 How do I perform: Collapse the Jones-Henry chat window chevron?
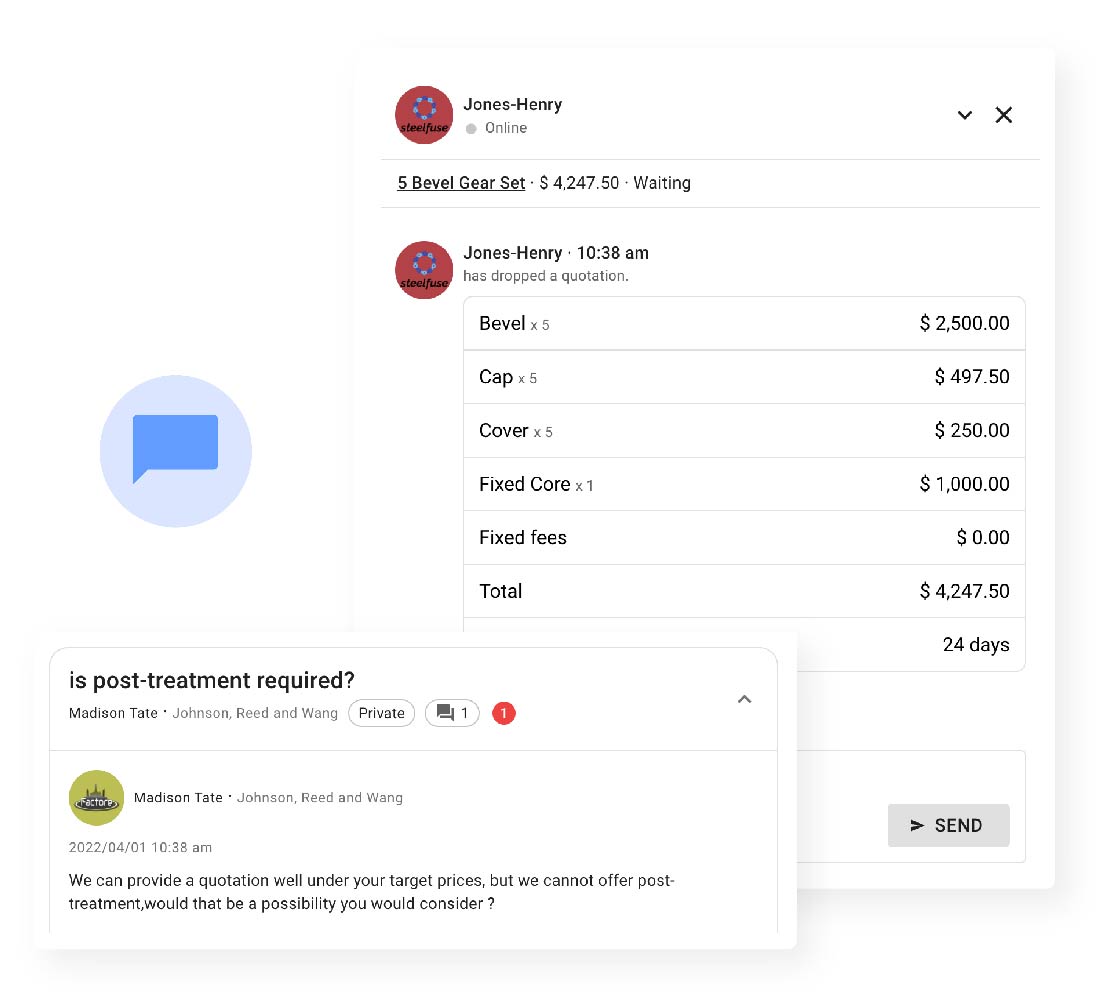(964, 115)
